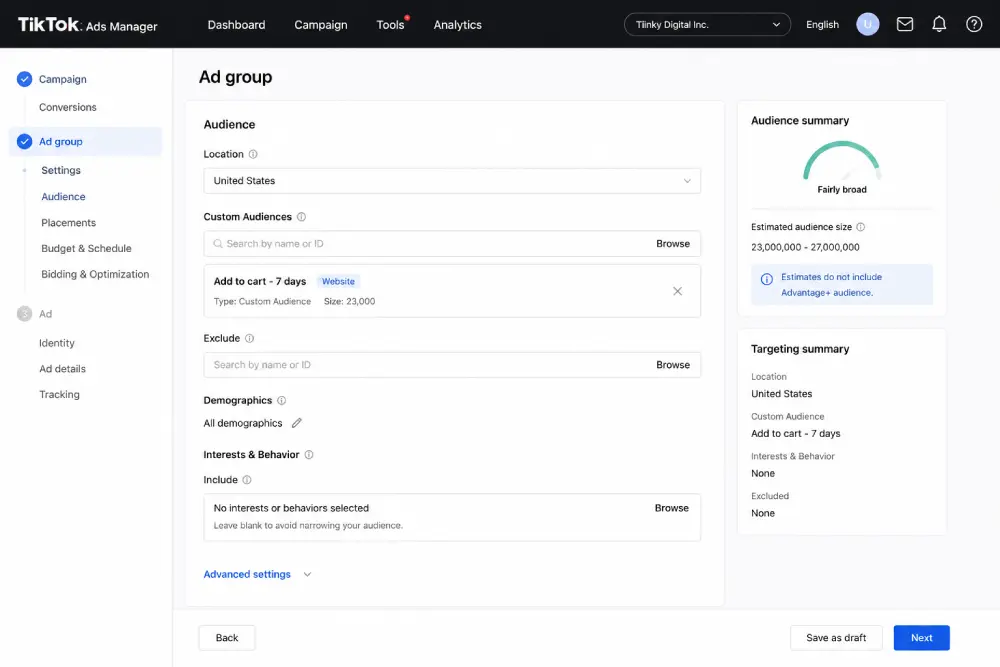This screenshot has height=667, width=1000.
Task: Click Save as draft
Action: pyautogui.click(x=835, y=638)
